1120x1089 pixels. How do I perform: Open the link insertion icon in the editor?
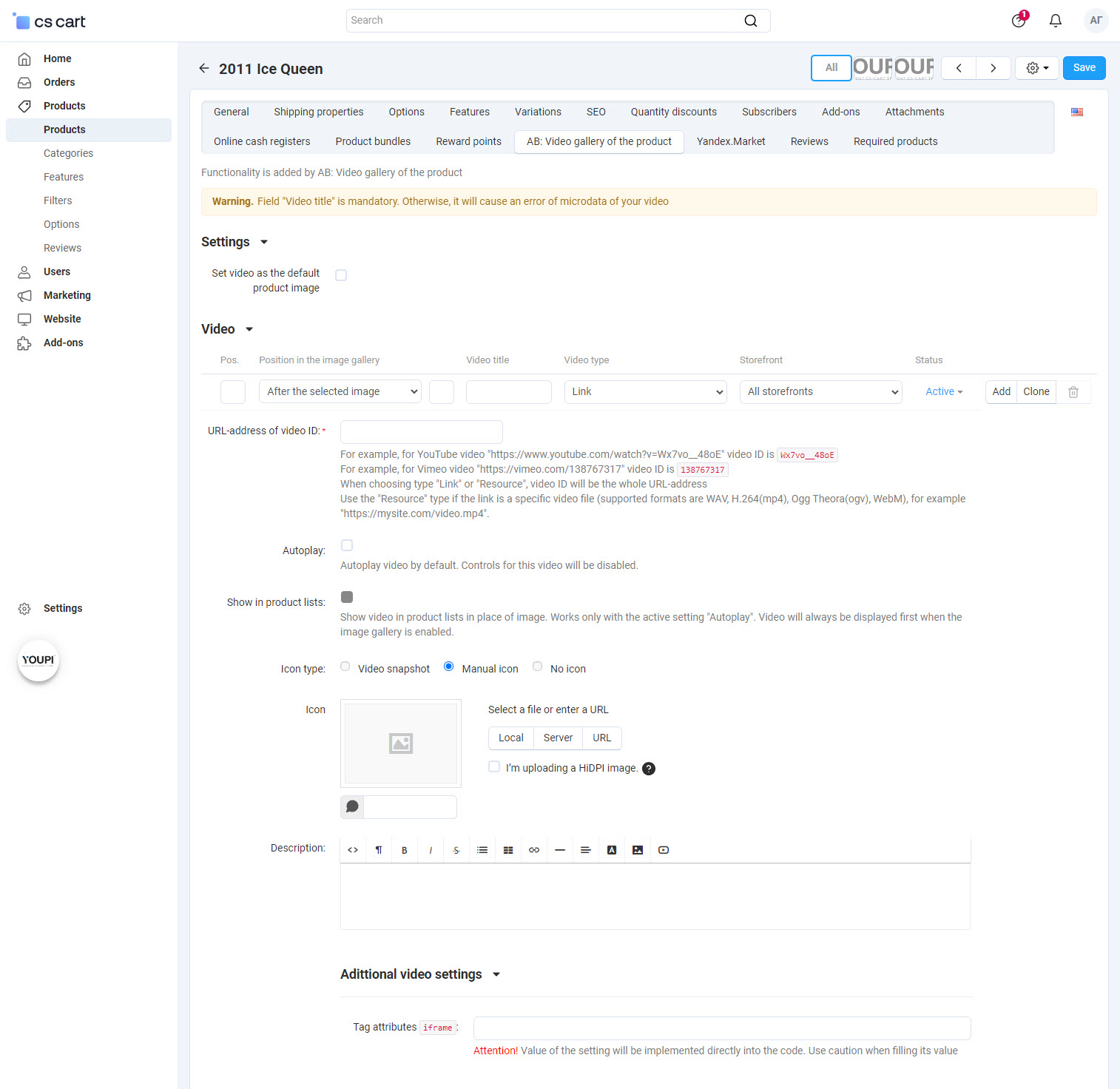coord(534,849)
